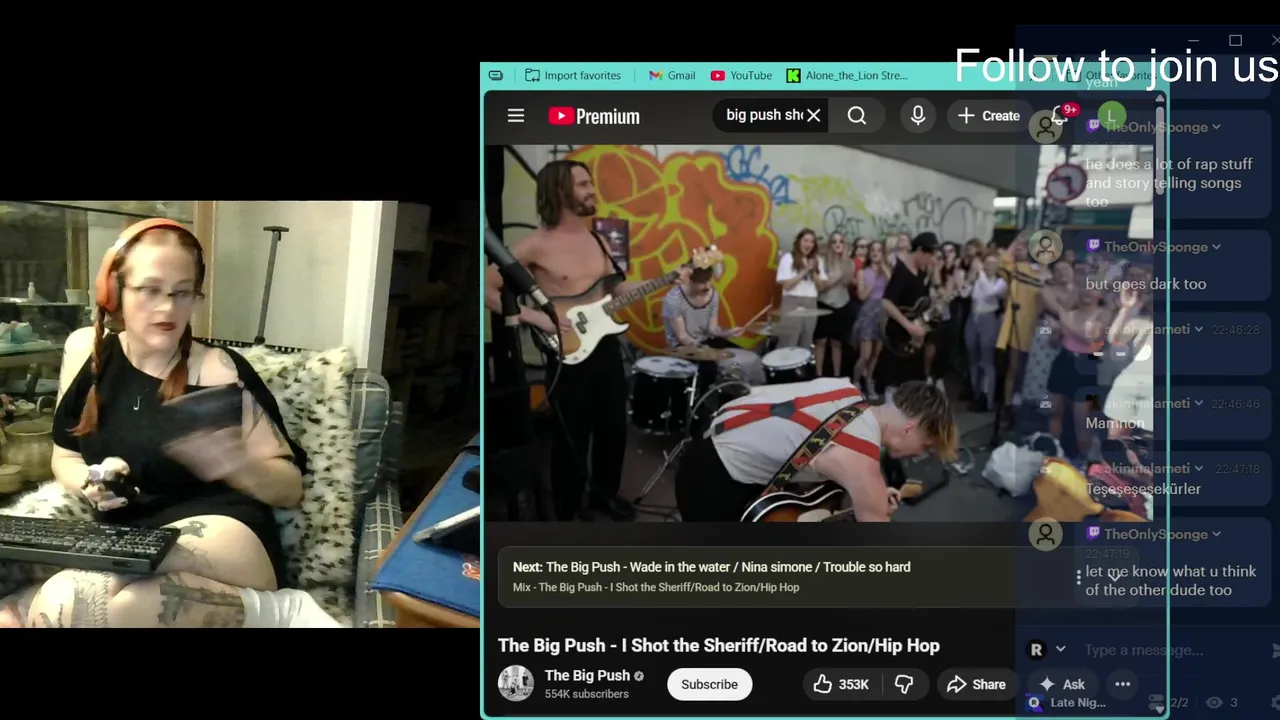Focus the 'Type a message...' chat input

1144,650
